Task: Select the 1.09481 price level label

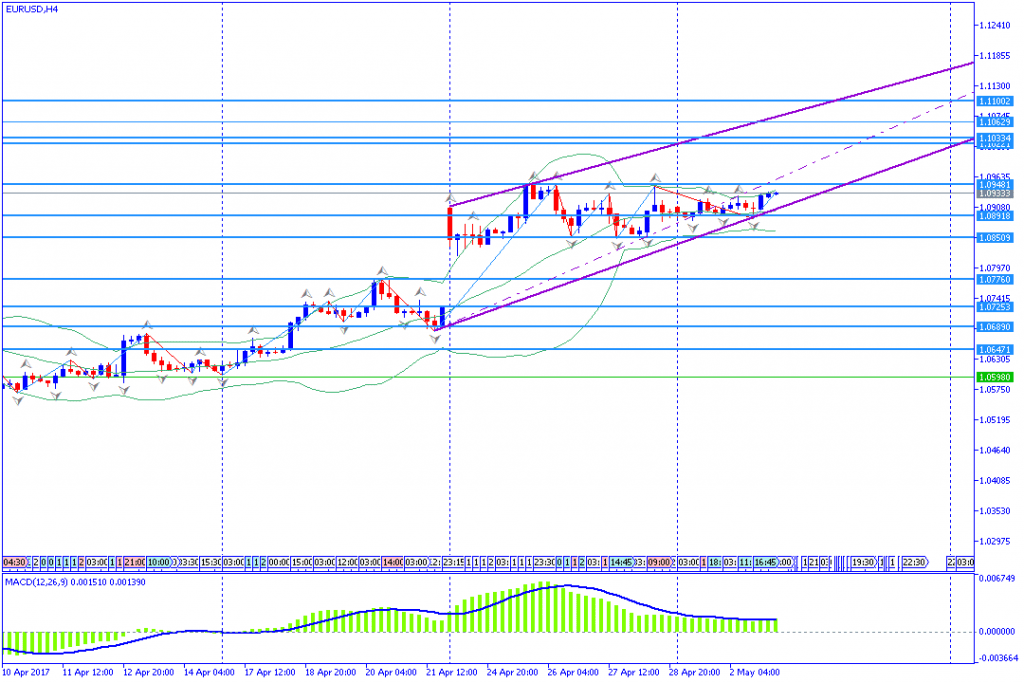Action: (995, 185)
